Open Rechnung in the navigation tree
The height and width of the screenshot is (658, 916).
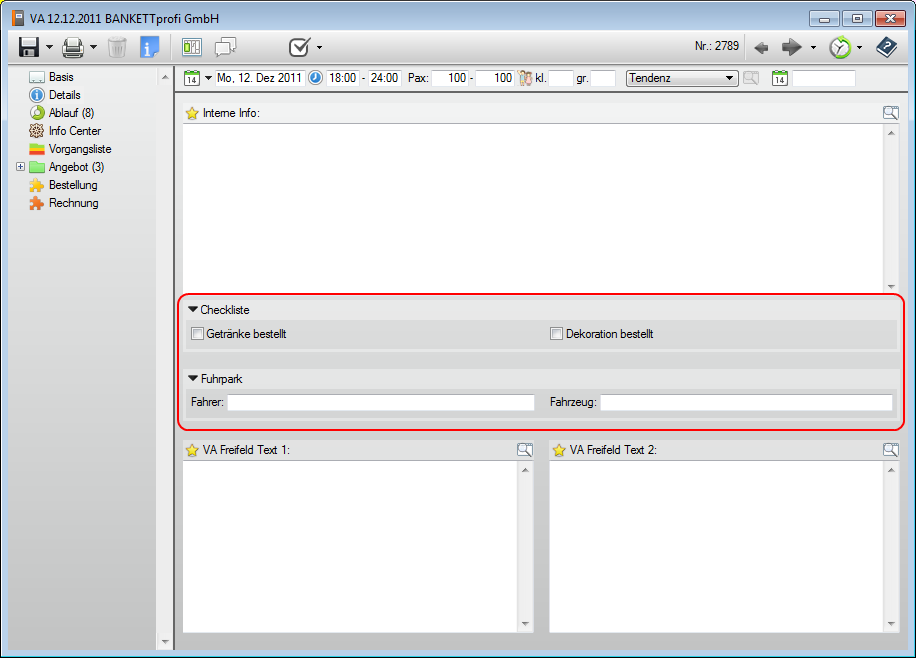(x=73, y=203)
